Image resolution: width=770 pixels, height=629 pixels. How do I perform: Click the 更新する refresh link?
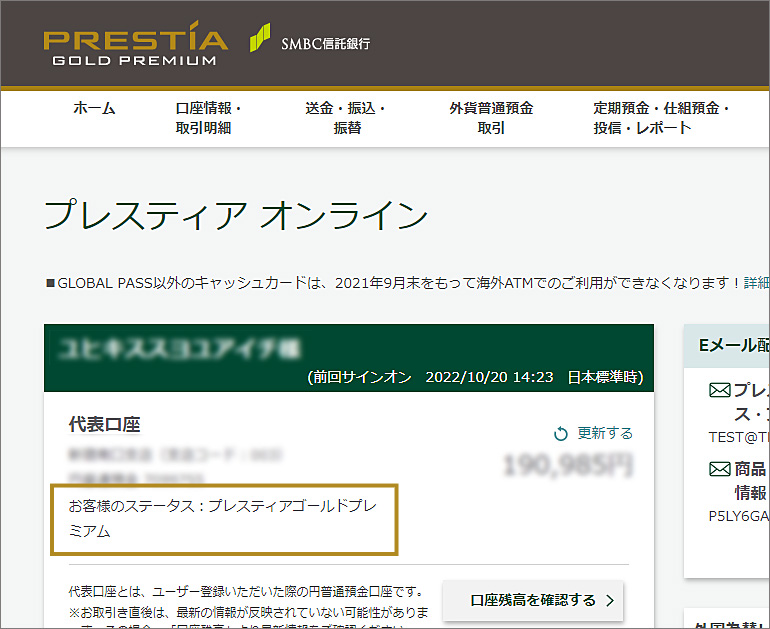pyautogui.click(x=605, y=433)
